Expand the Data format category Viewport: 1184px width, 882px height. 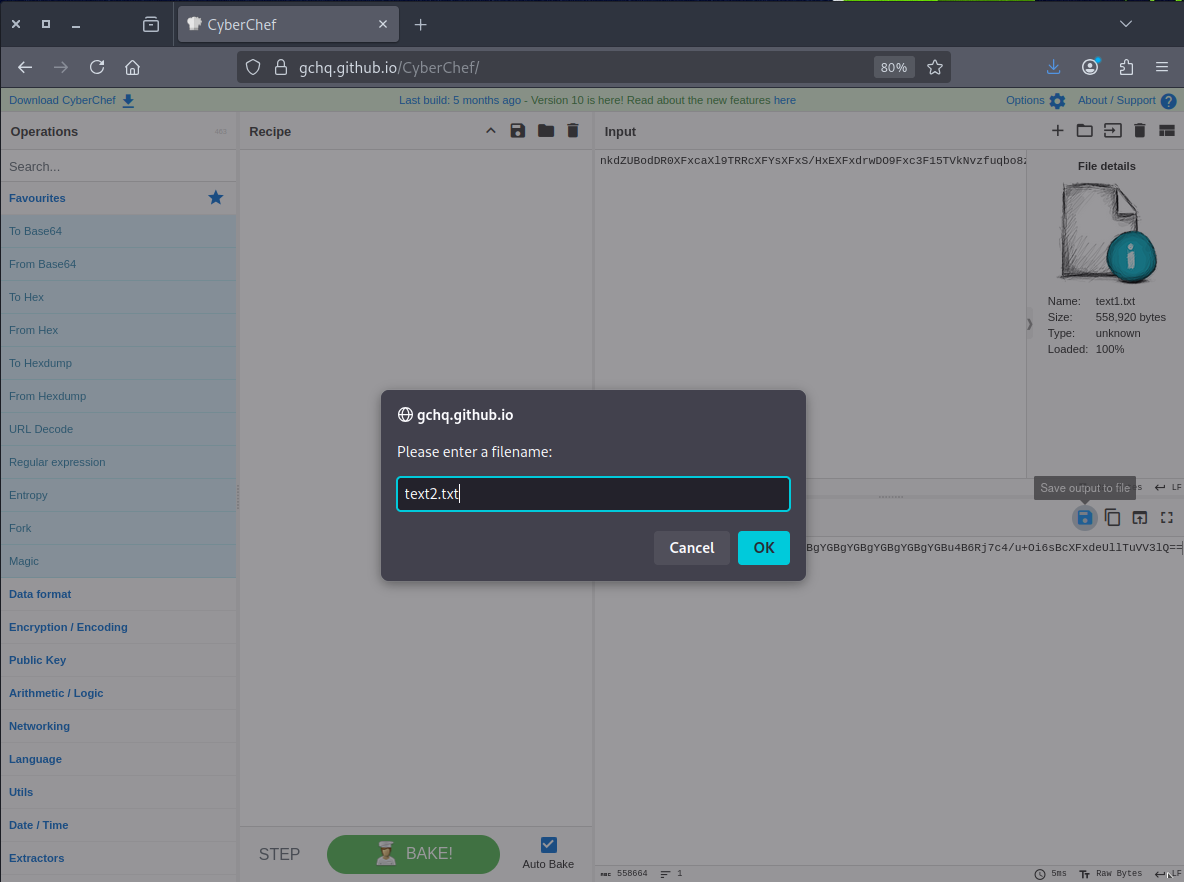40,594
